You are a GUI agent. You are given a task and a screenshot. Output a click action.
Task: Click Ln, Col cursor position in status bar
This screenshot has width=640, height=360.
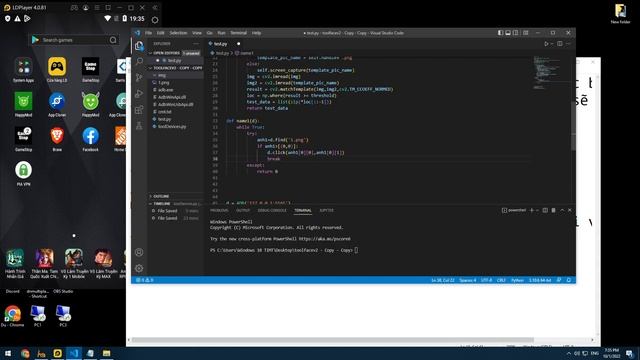tap(443, 280)
